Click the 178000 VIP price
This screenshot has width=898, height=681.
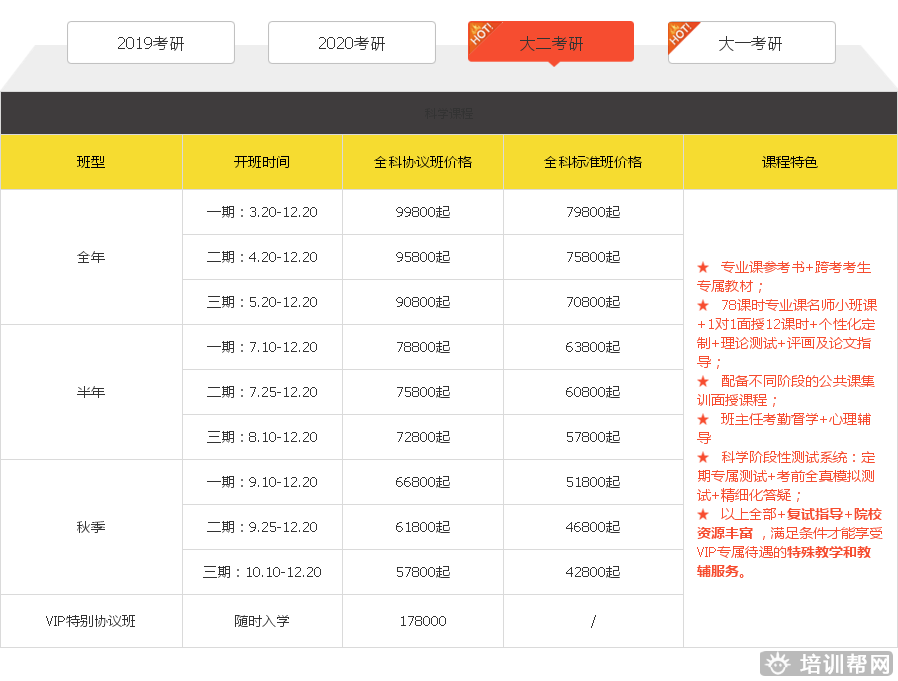click(x=422, y=621)
